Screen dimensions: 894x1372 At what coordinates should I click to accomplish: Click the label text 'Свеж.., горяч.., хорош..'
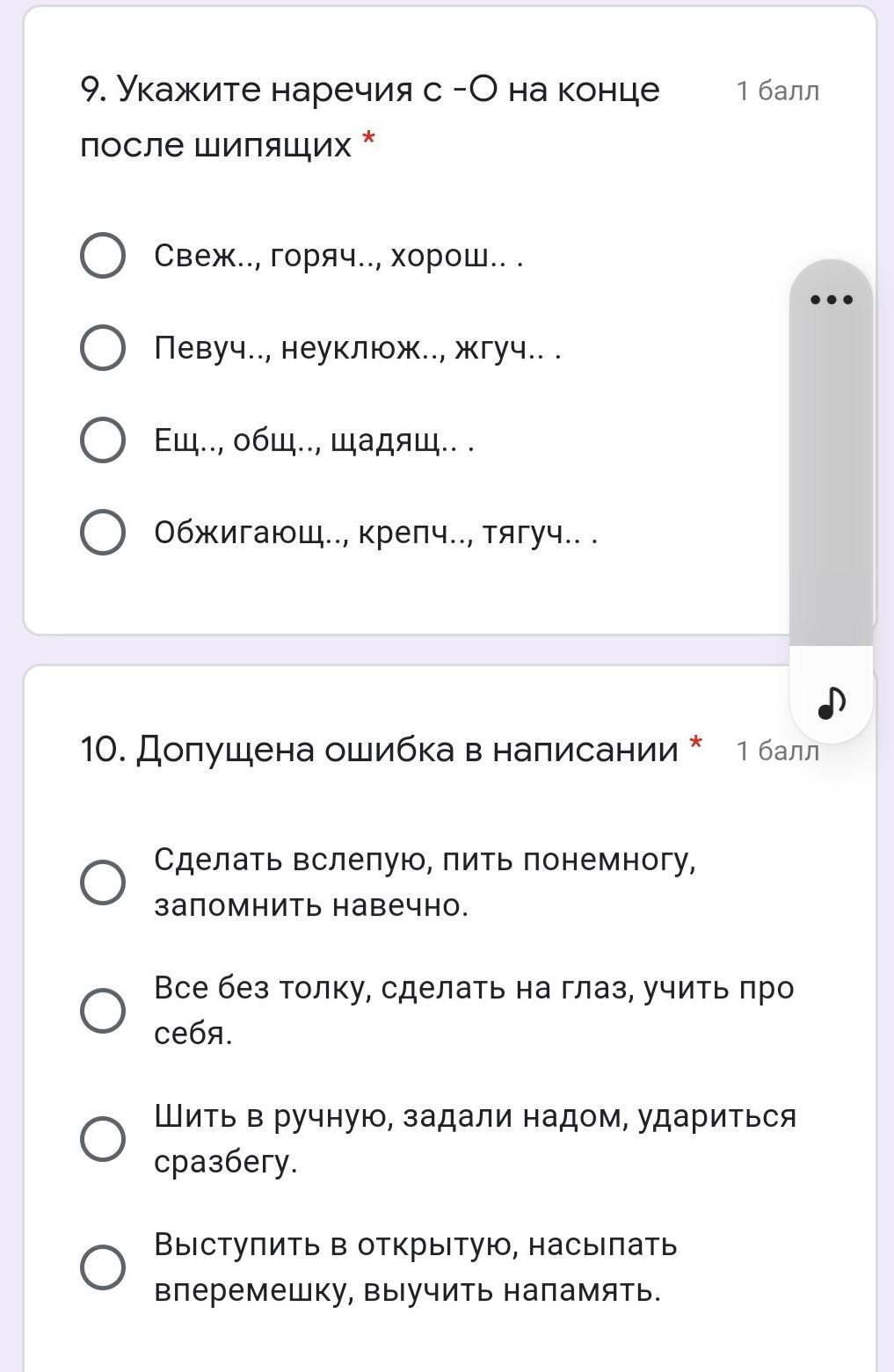[338, 256]
